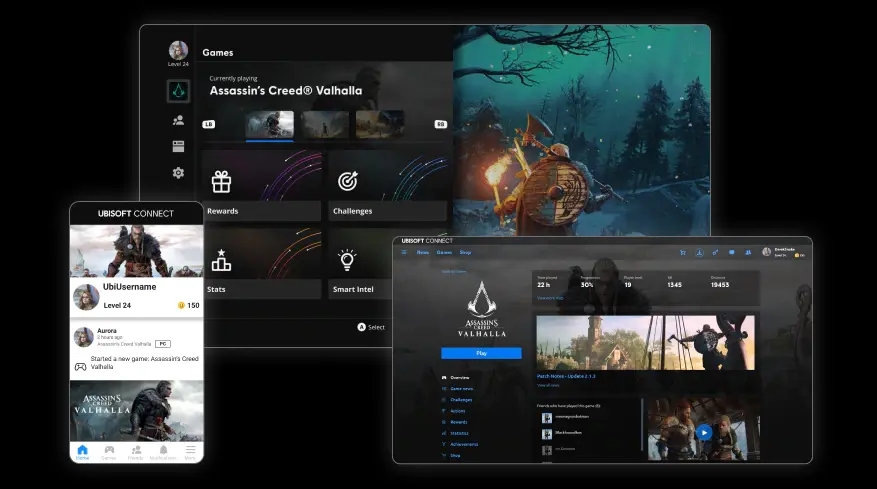This screenshot has height=489, width=877.
Task: Tap the 150 coin balance in mobile app
Action: 188,305
